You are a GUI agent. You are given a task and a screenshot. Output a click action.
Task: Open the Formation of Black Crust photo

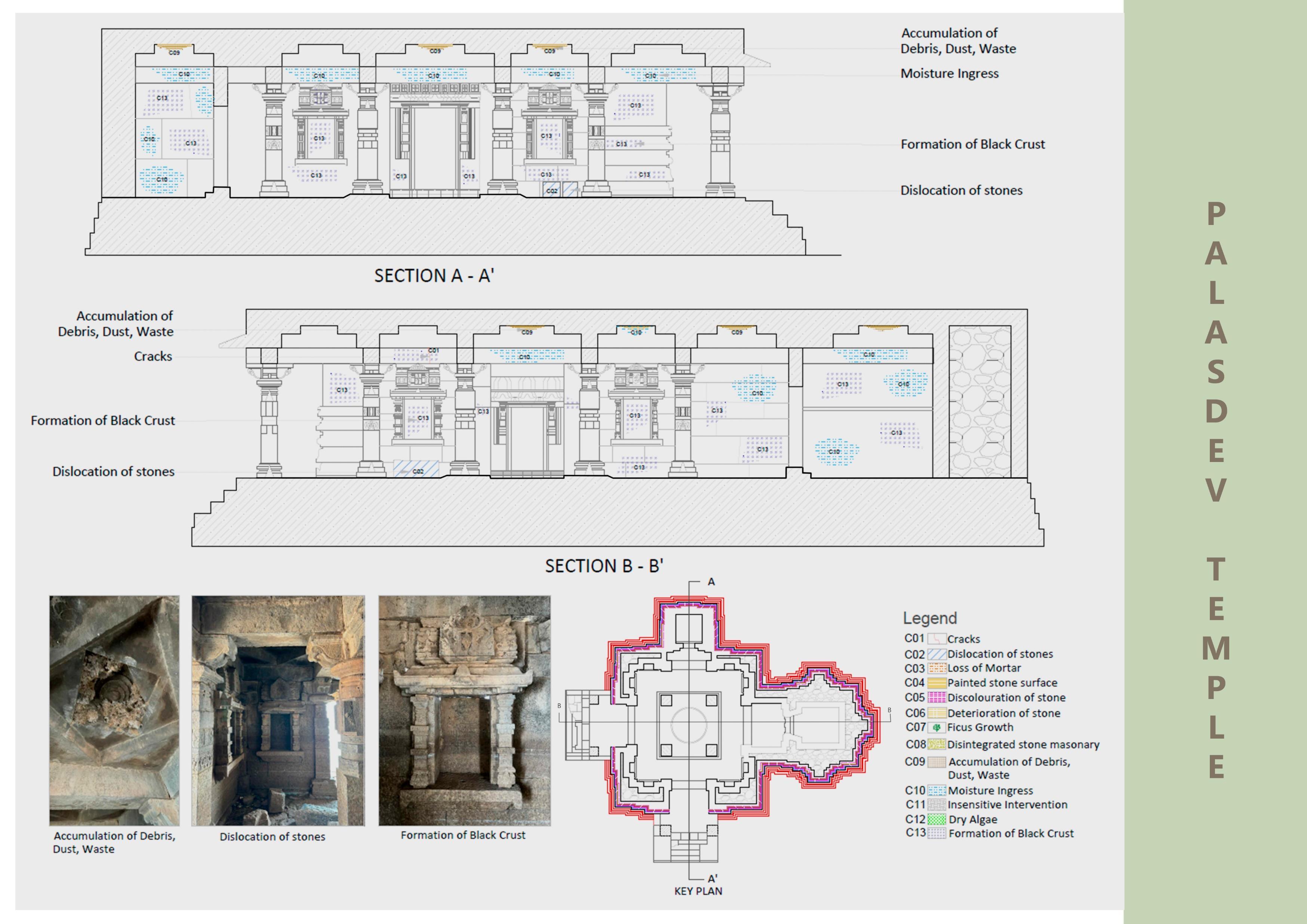(464, 711)
